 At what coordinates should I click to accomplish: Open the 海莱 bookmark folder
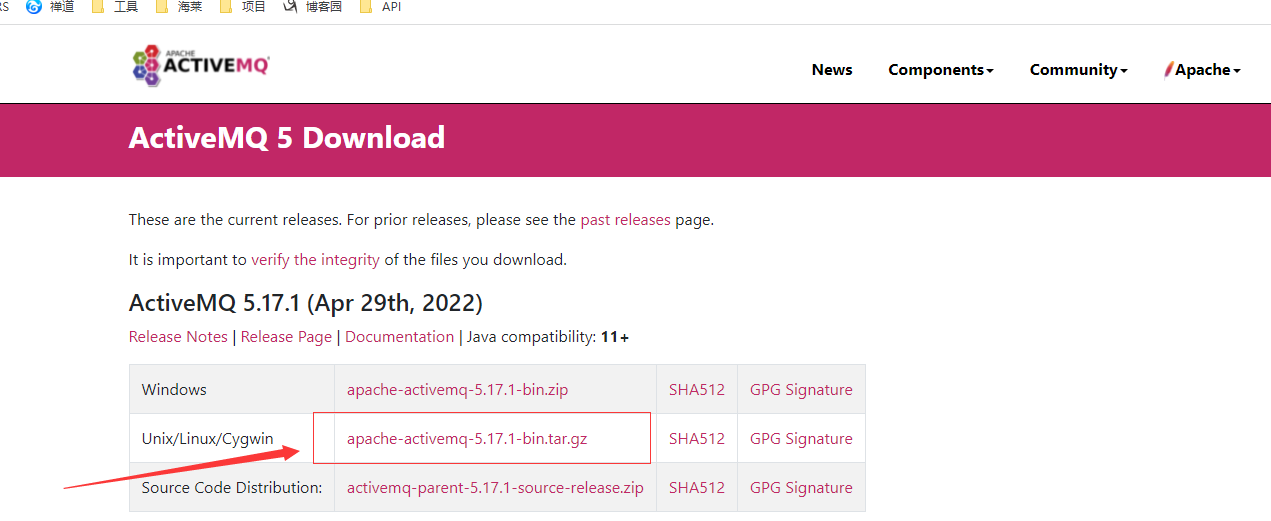pyautogui.click(x=180, y=6)
